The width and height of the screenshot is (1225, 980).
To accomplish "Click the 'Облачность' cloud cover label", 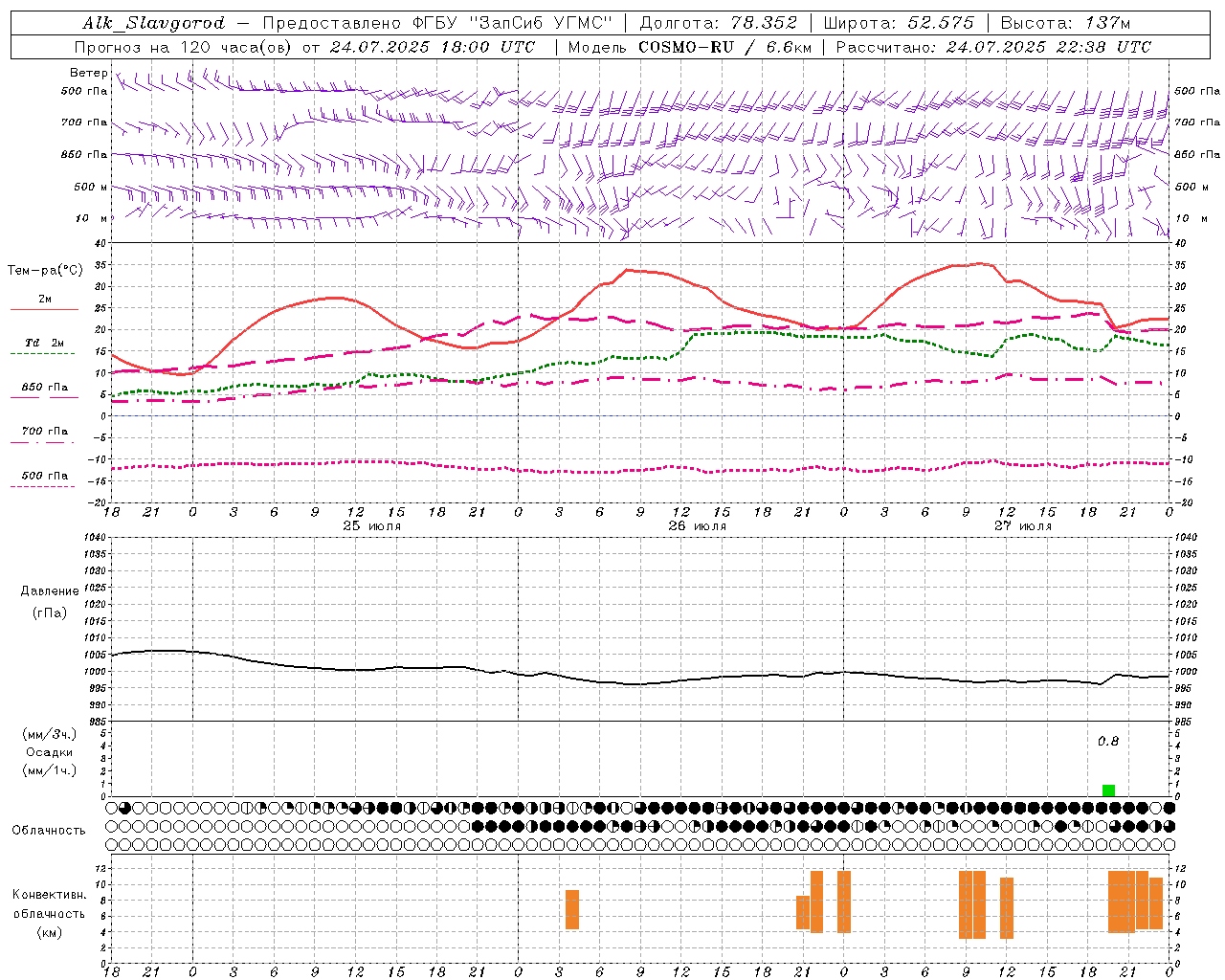I will pyautogui.click(x=49, y=830).
